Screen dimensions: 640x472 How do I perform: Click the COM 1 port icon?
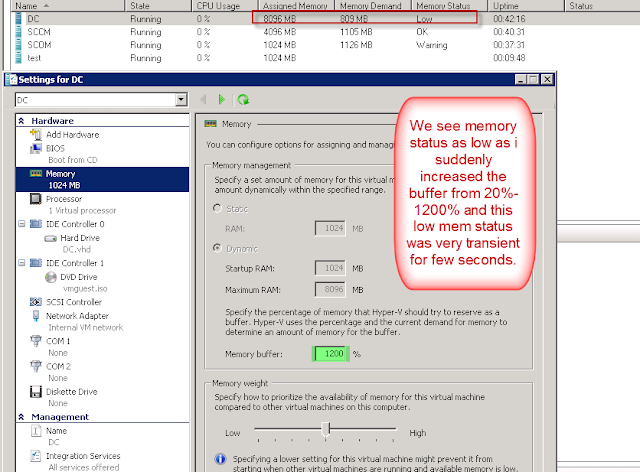point(36,341)
